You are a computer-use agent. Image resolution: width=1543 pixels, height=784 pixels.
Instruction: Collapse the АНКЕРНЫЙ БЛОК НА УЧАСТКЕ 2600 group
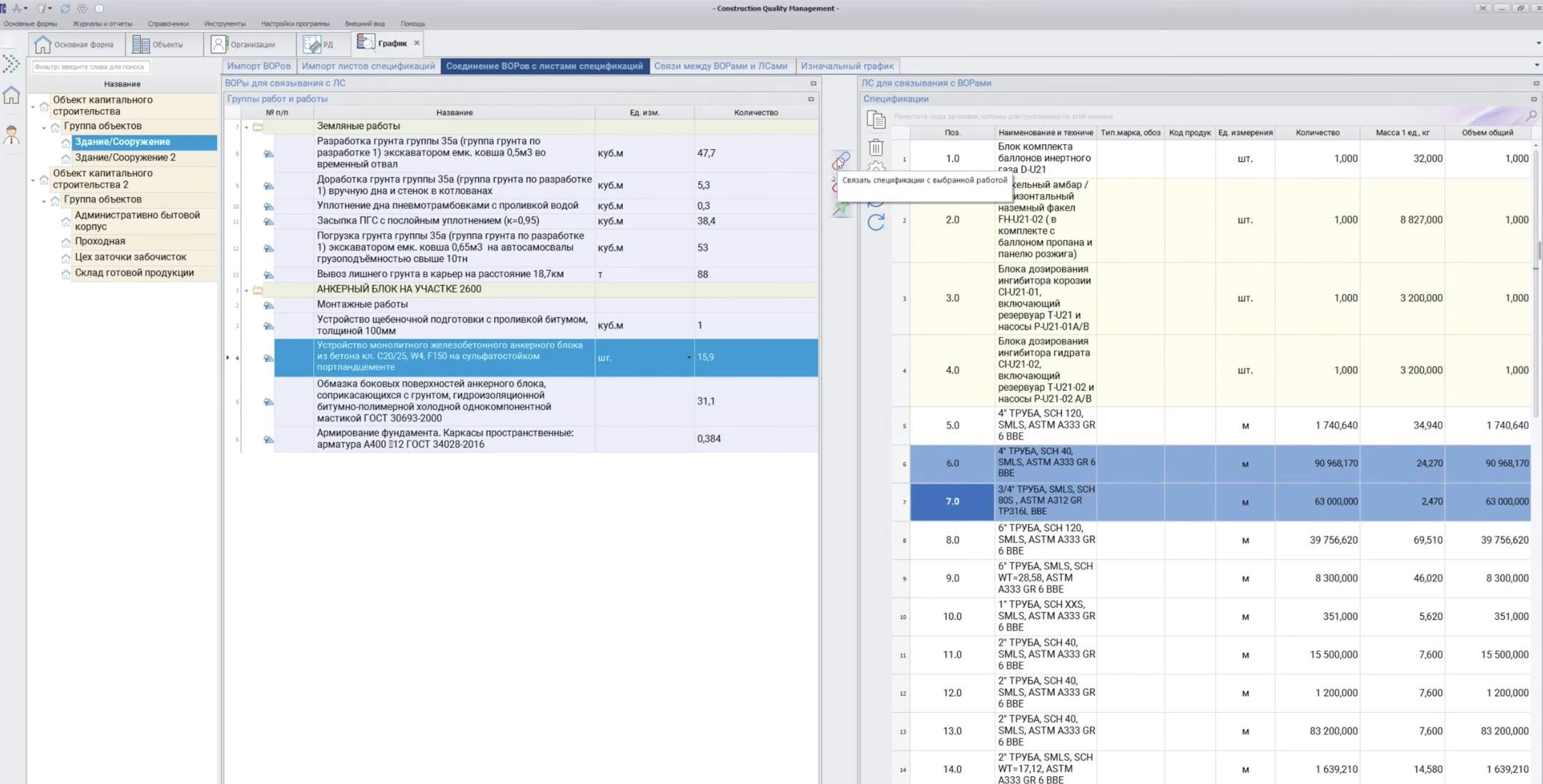point(247,291)
